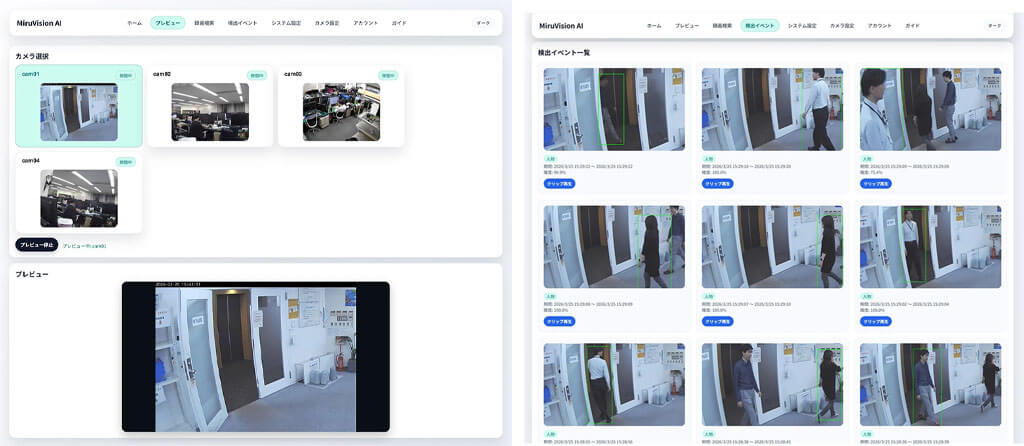The width and height of the screenshot is (1024, 446).
Task: Go to 検出イベント tab in left window
Action: point(242,23)
